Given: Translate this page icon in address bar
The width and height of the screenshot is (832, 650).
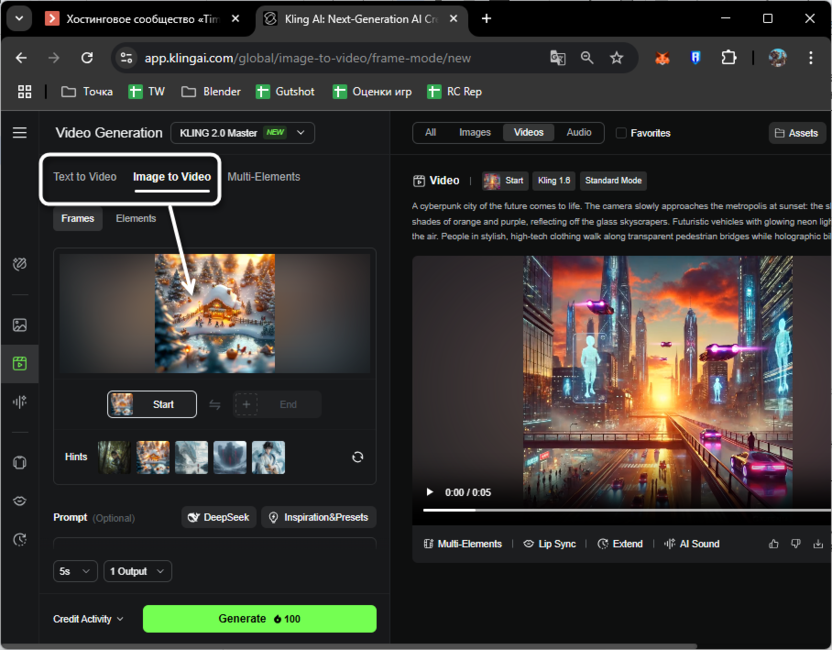Looking at the screenshot, I should (x=558, y=58).
